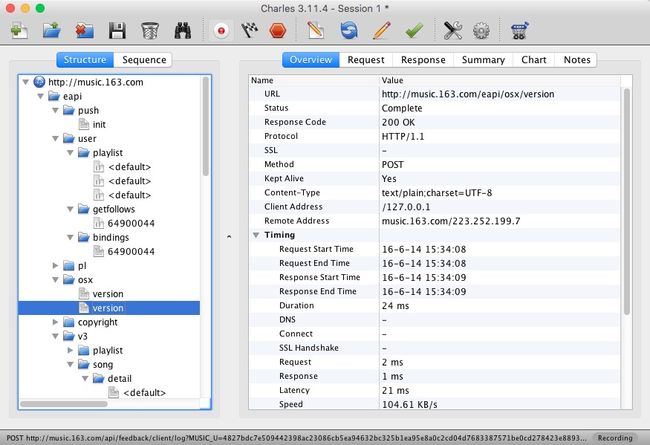The height and width of the screenshot is (445, 650).
Task: Click the tree panel vertical scrollbar
Action: pyautogui.click(x=205, y=126)
